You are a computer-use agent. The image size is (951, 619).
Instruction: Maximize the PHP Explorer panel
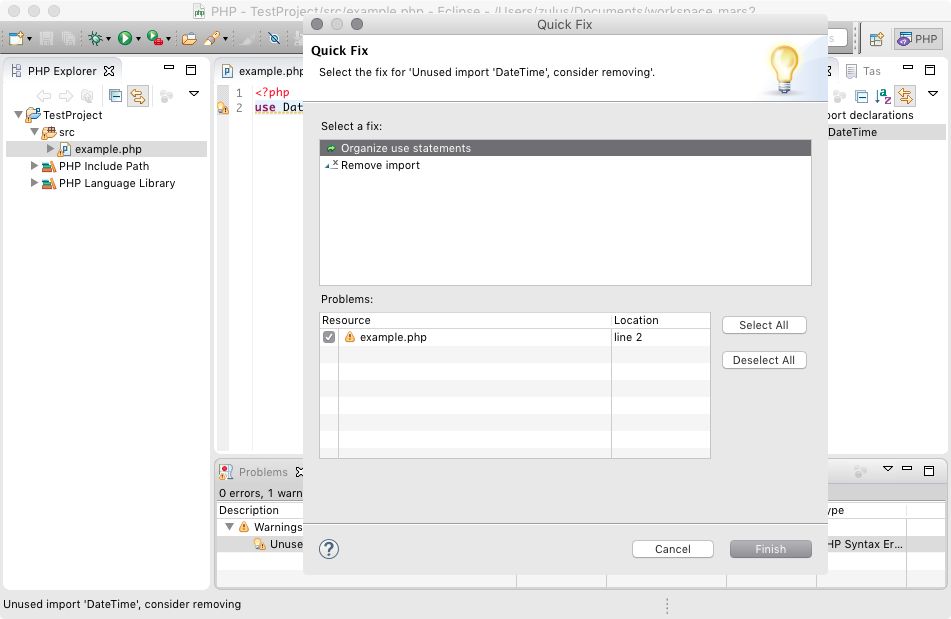click(191, 70)
